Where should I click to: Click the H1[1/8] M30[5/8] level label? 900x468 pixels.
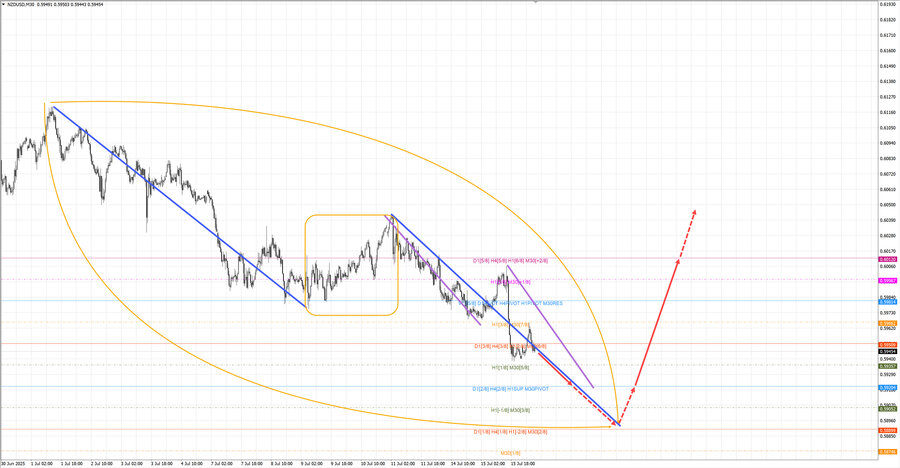[x=510, y=368]
